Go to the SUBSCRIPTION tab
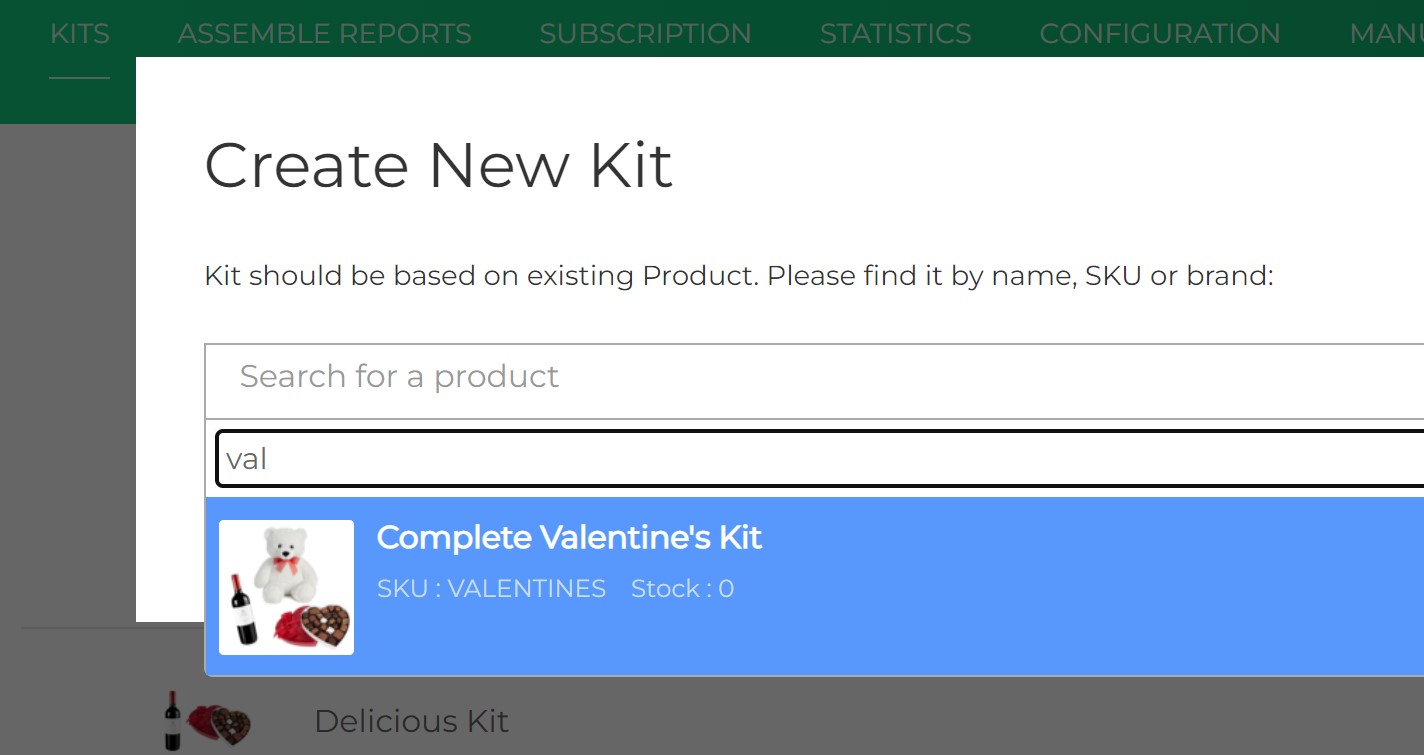This screenshot has height=755, width=1424. 645,34
